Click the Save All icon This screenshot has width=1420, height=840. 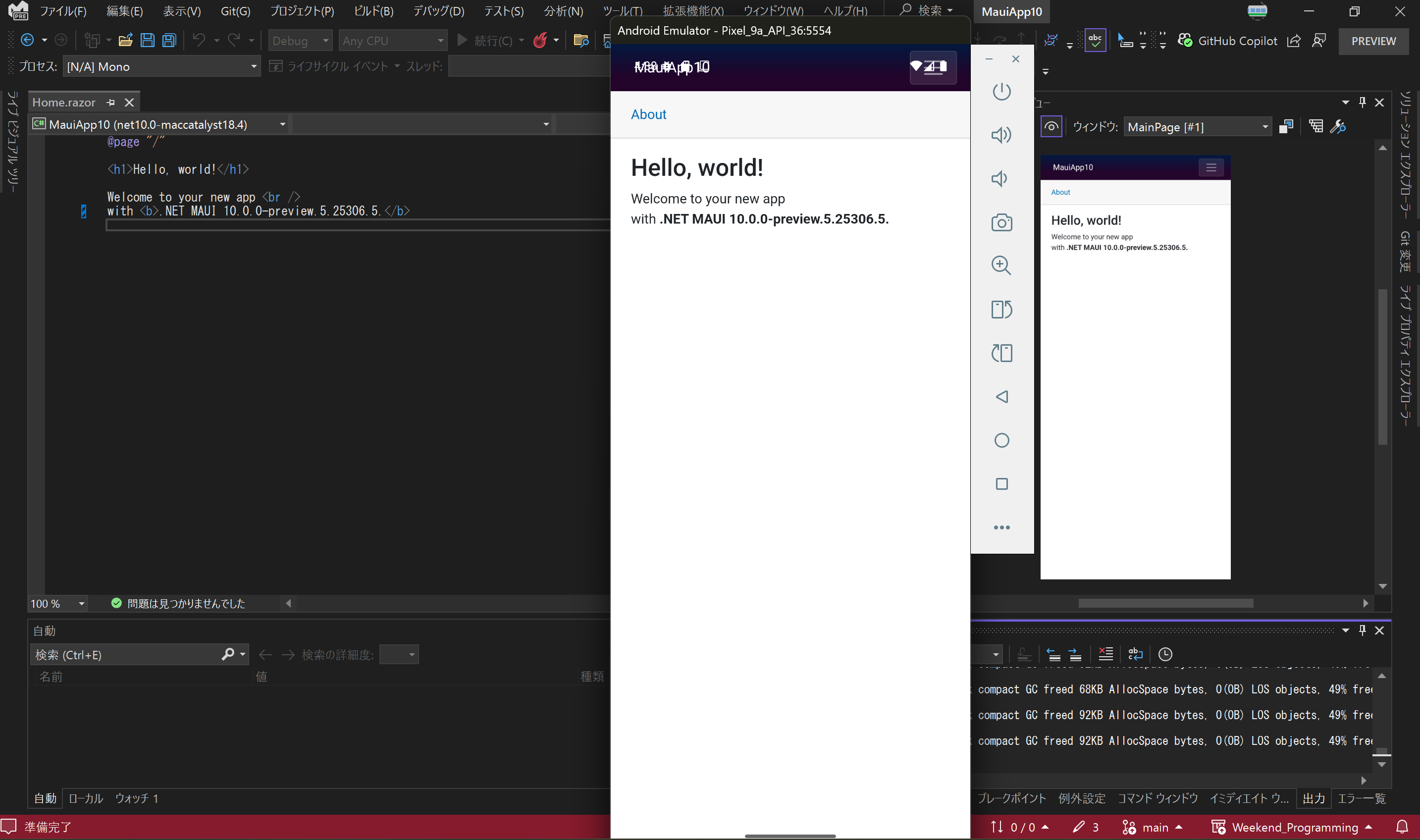pyautogui.click(x=169, y=40)
